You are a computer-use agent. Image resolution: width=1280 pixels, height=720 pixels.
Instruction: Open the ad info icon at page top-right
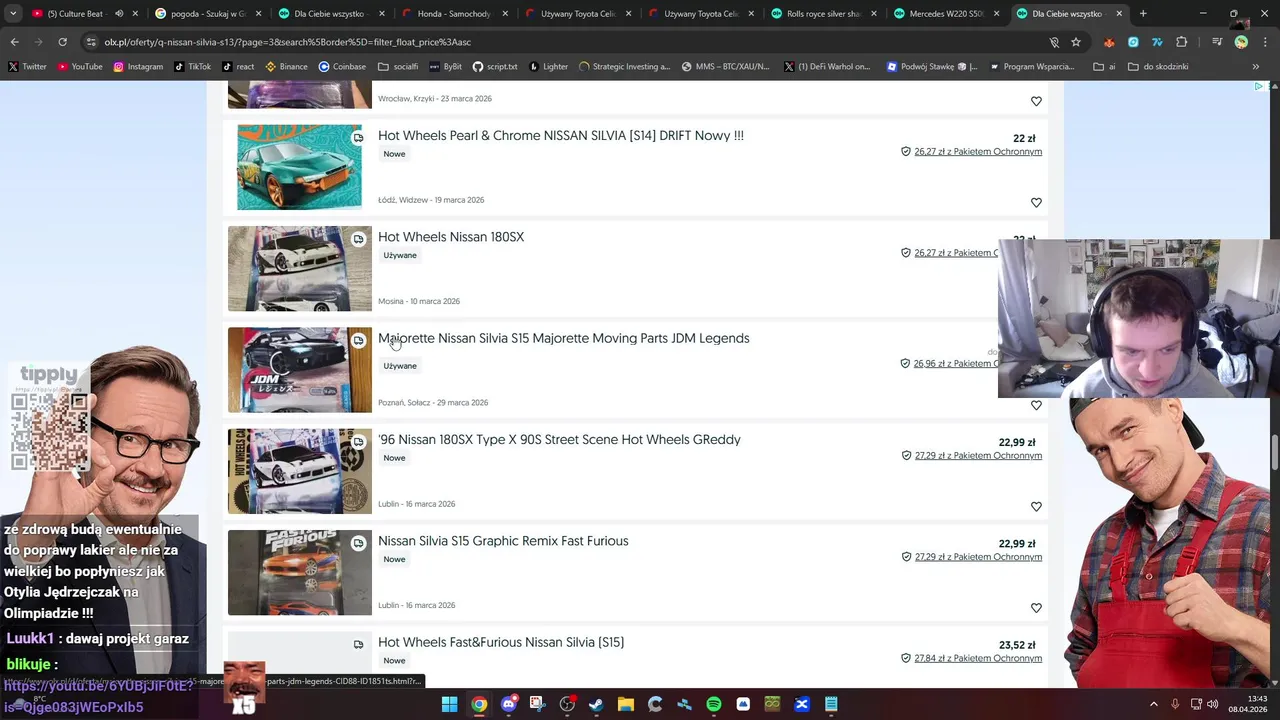tap(1258, 87)
